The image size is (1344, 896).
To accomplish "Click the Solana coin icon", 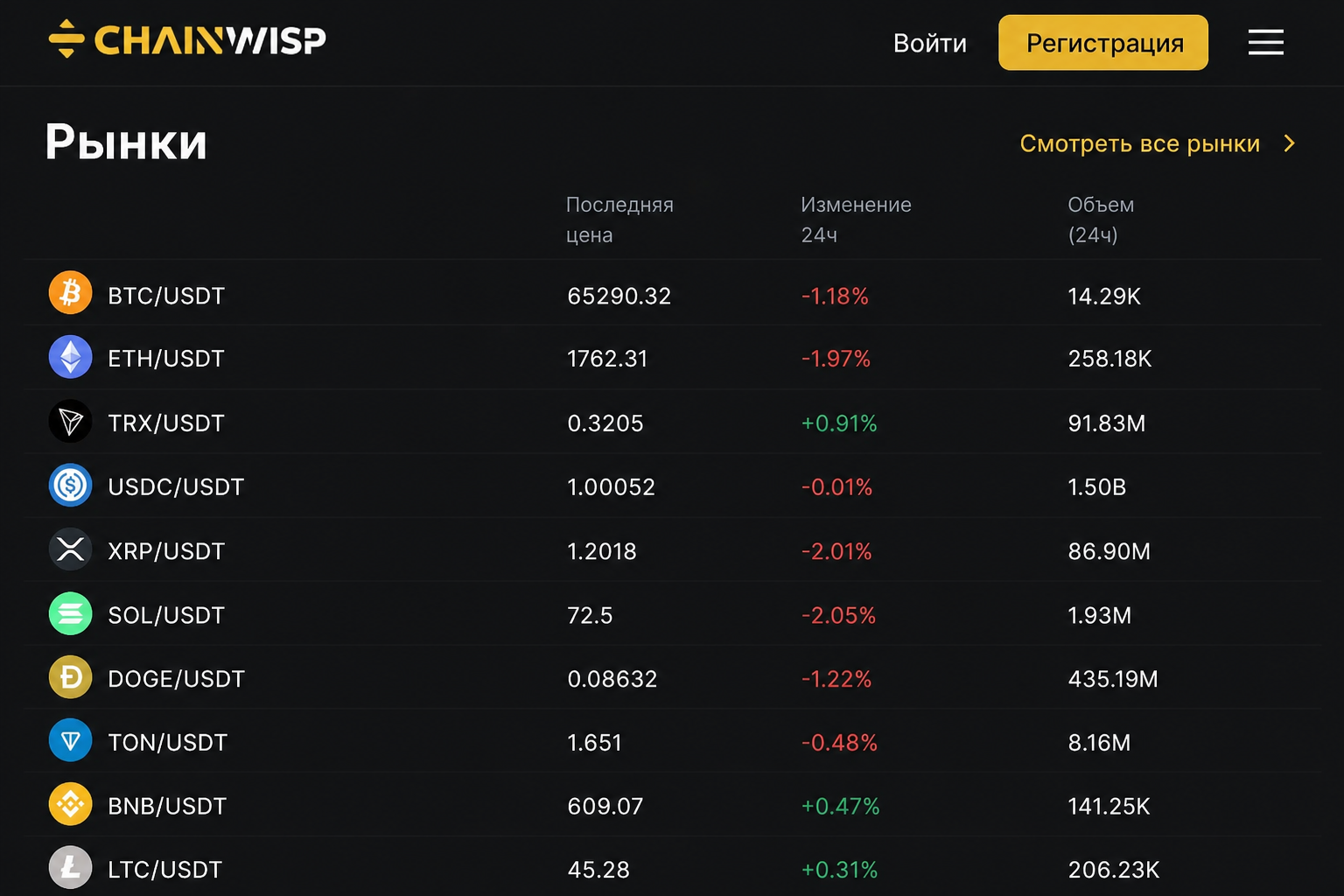I will tap(70, 613).
